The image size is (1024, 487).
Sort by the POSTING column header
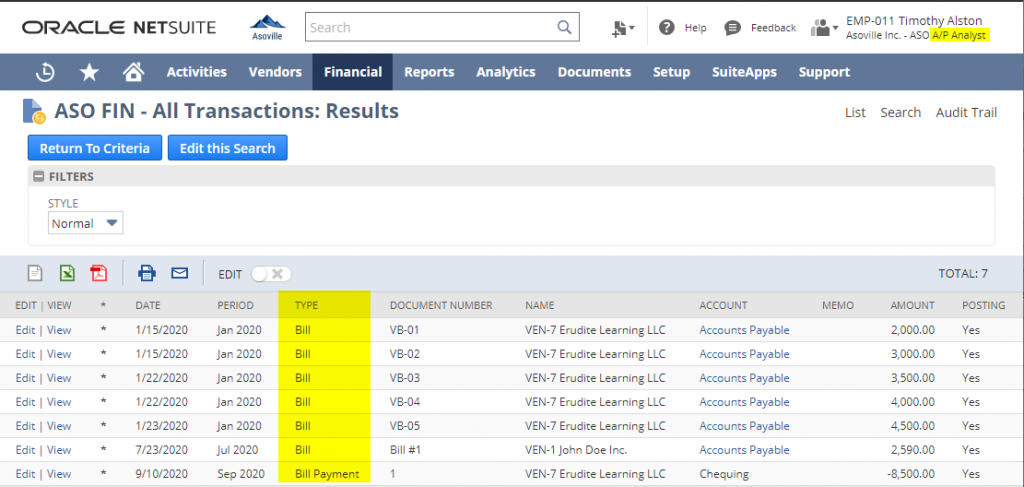984,305
